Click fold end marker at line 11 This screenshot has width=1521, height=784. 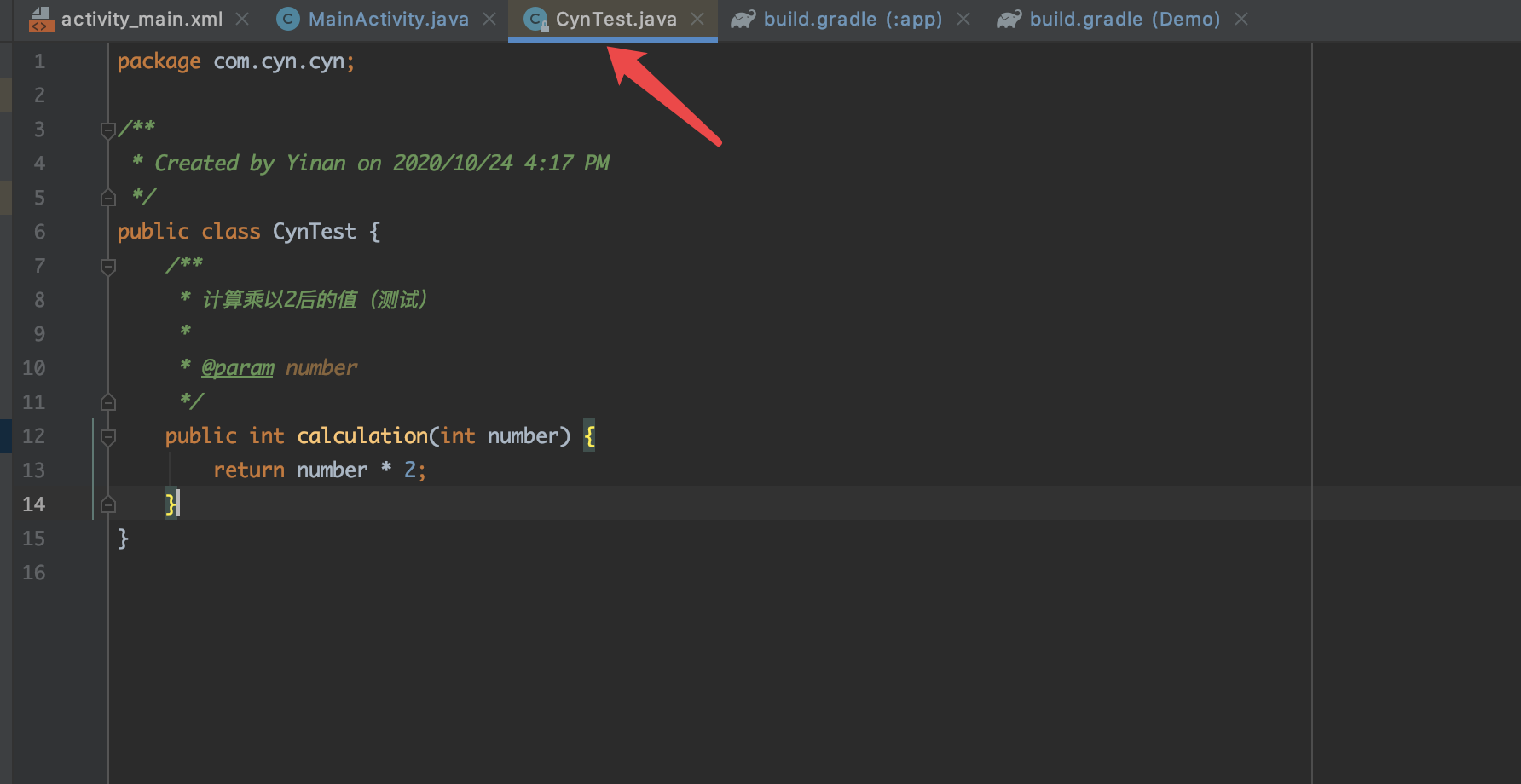coord(108,402)
